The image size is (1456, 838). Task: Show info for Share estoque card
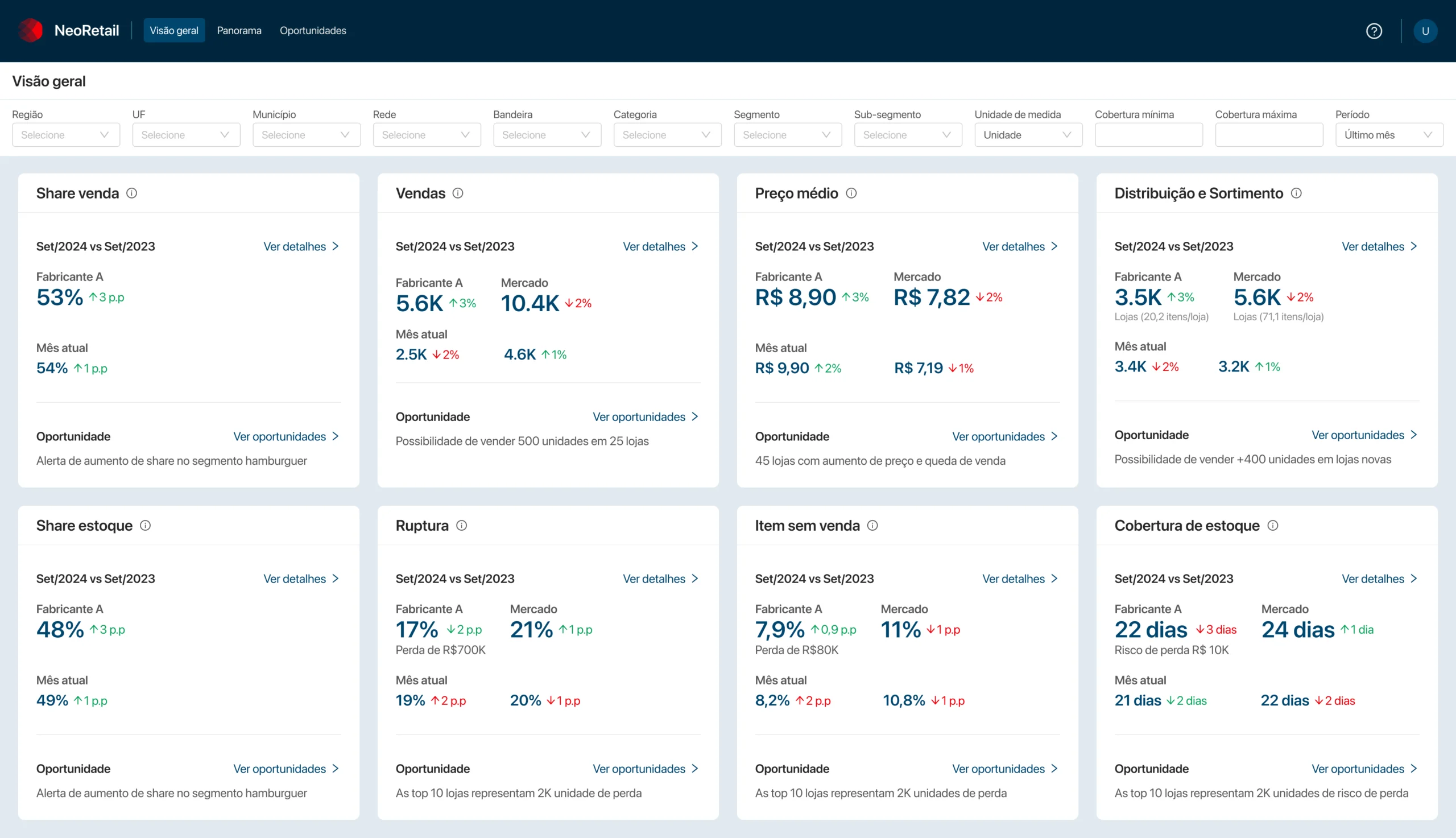click(146, 526)
